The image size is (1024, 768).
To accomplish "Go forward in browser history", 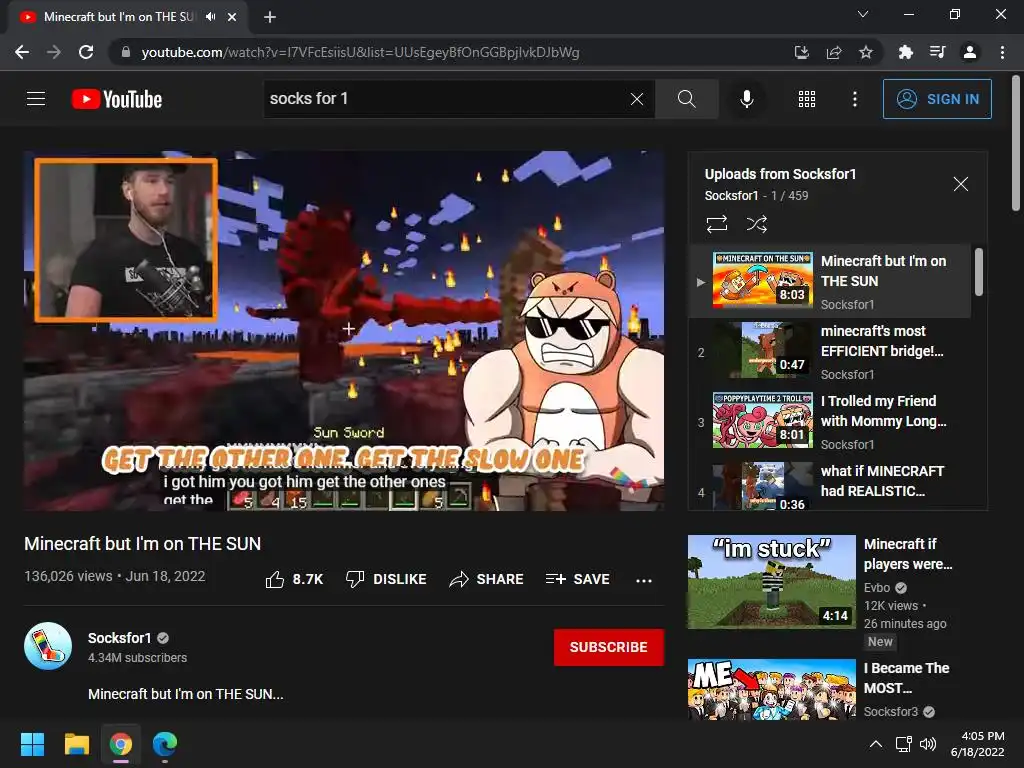I will click(54, 52).
